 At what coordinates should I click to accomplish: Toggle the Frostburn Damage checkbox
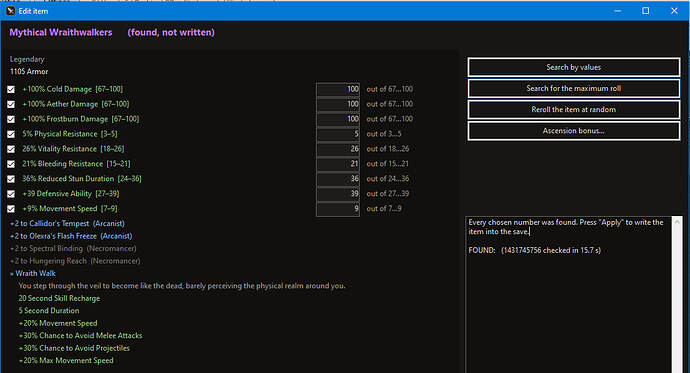pyautogui.click(x=11, y=119)
